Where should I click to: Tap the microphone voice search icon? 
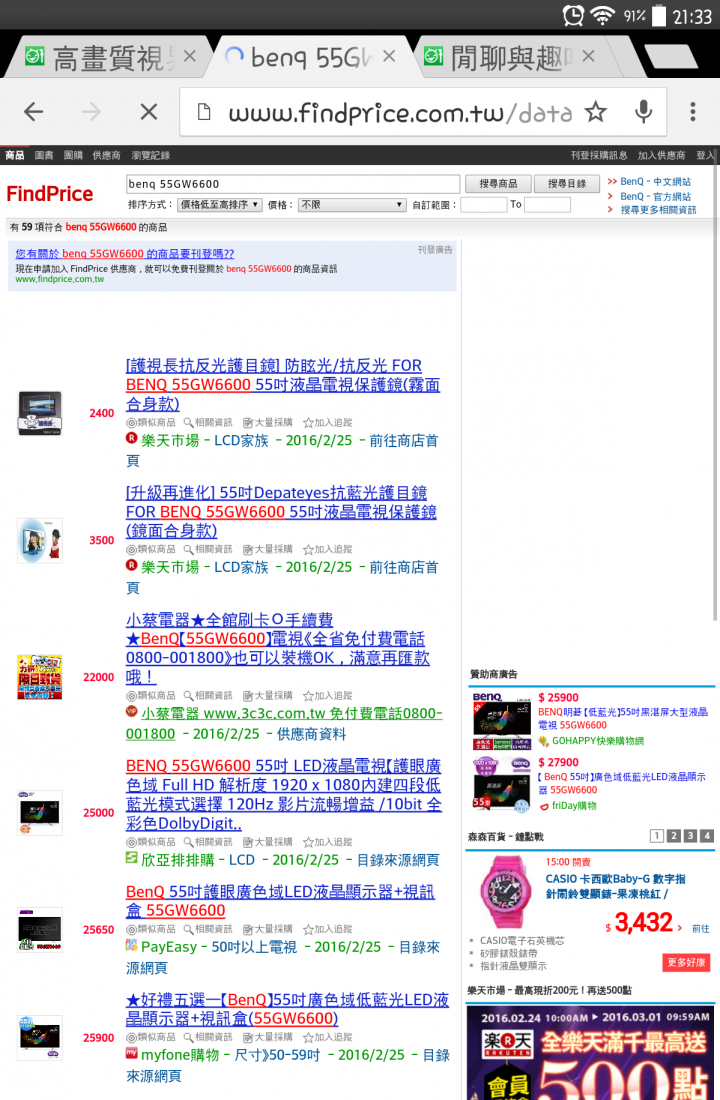point(644,112)
